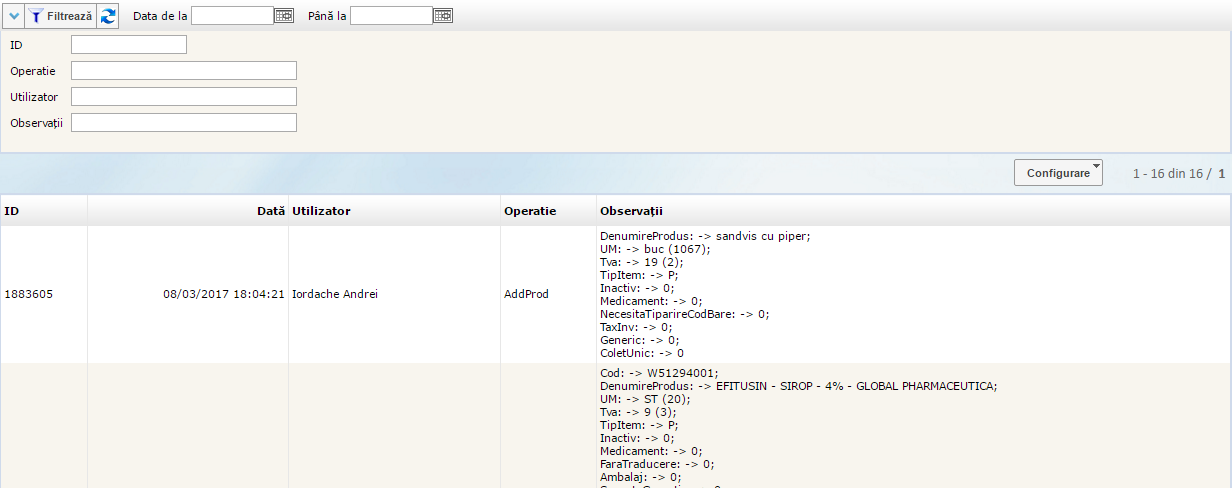Screen dimensions: 1232x488
Task: Click into the ID filter field
Action: click(x=128, y=45)
